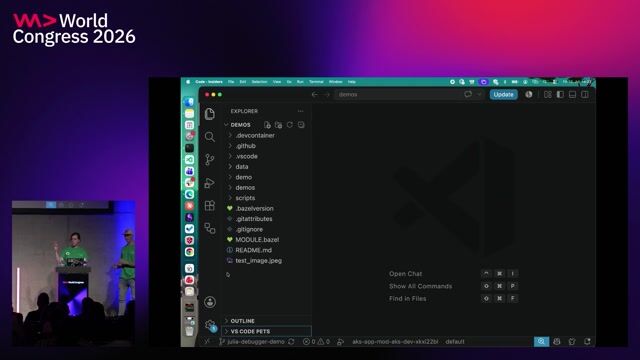Click the highlighted magnifier status bar item
This screenshot has height=360, width=640.
[x=541, y=342]
